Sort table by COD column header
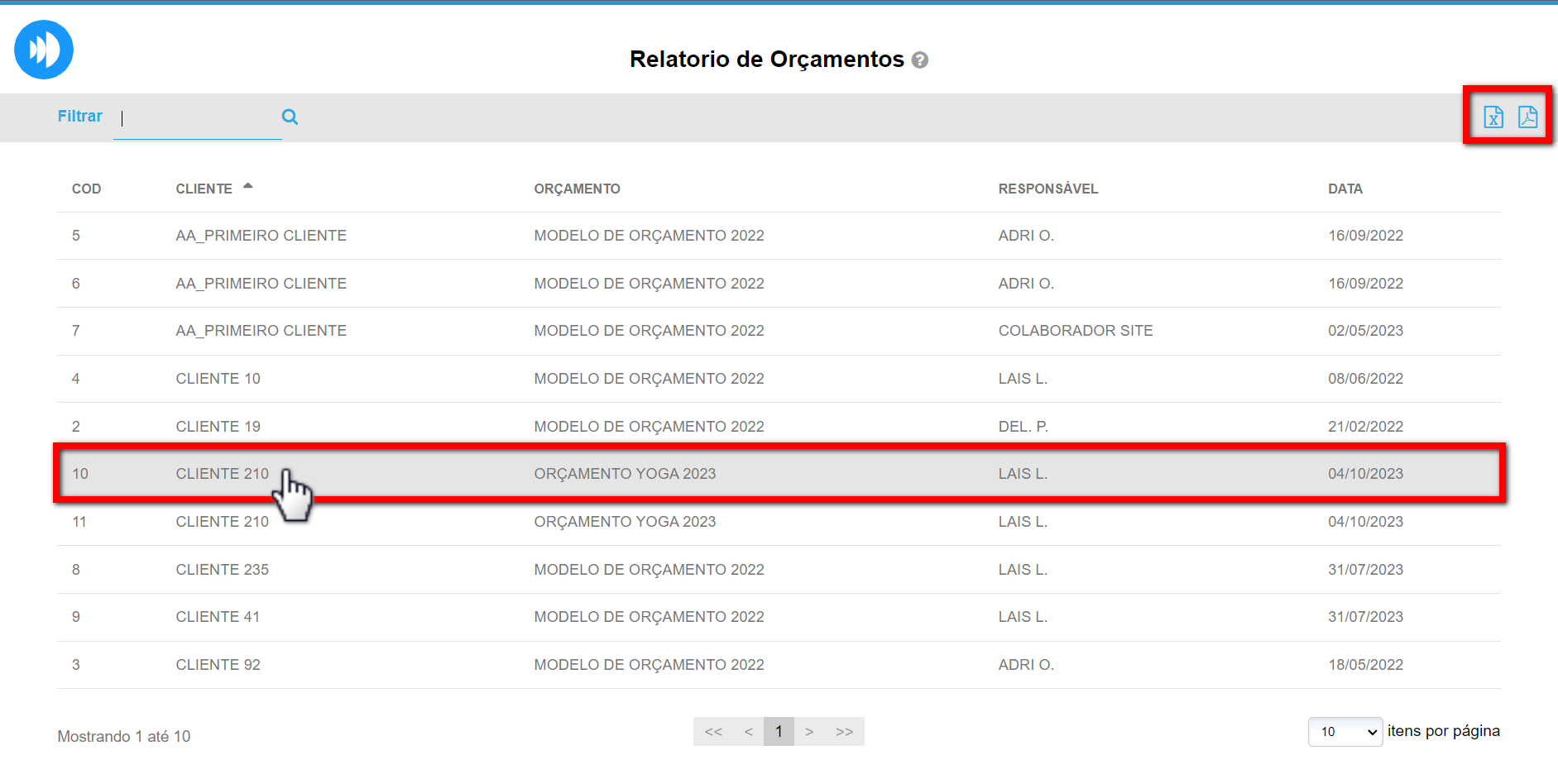Screen dimensions: 1558x784 [x=86, y=189]
